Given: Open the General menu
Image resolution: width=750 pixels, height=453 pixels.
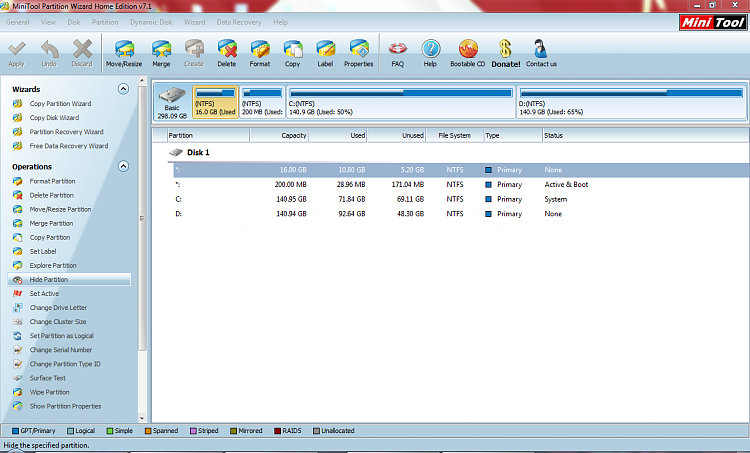Looking at the screenshot, I should coord(17,22).
